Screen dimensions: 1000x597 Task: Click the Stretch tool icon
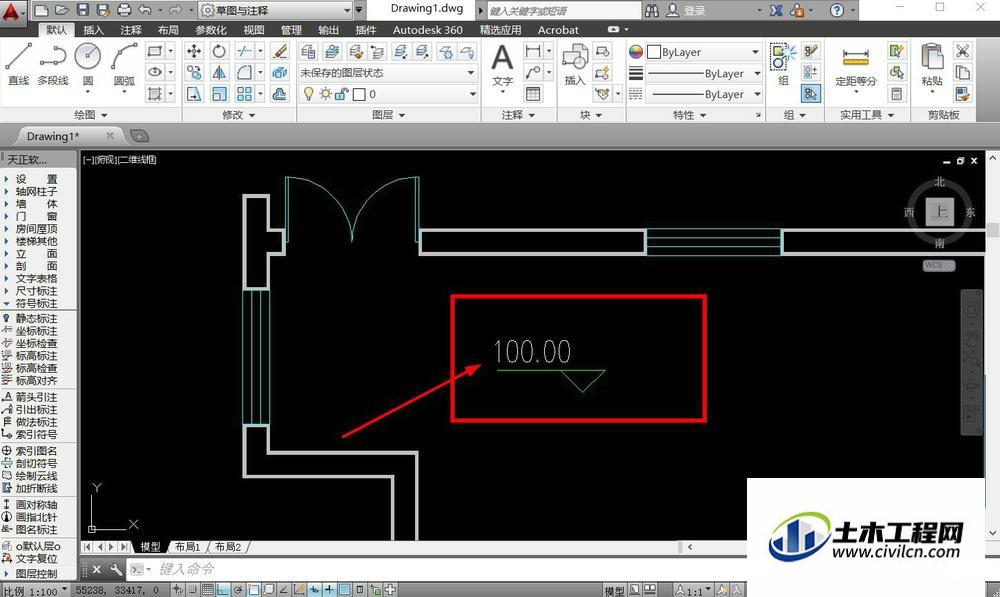coord(194,94)
